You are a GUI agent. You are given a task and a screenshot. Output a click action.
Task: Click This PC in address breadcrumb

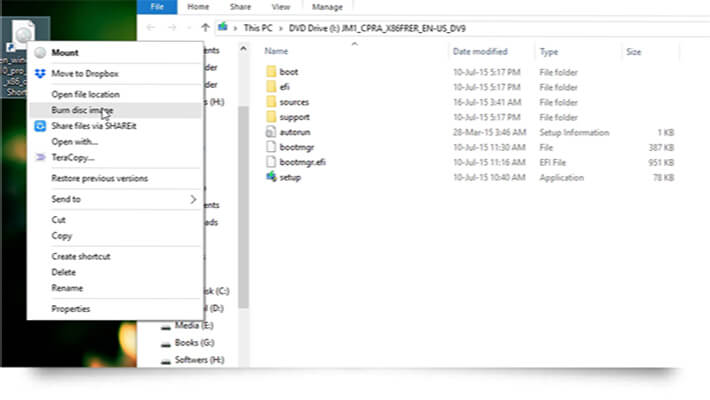[x=258, y=28]
